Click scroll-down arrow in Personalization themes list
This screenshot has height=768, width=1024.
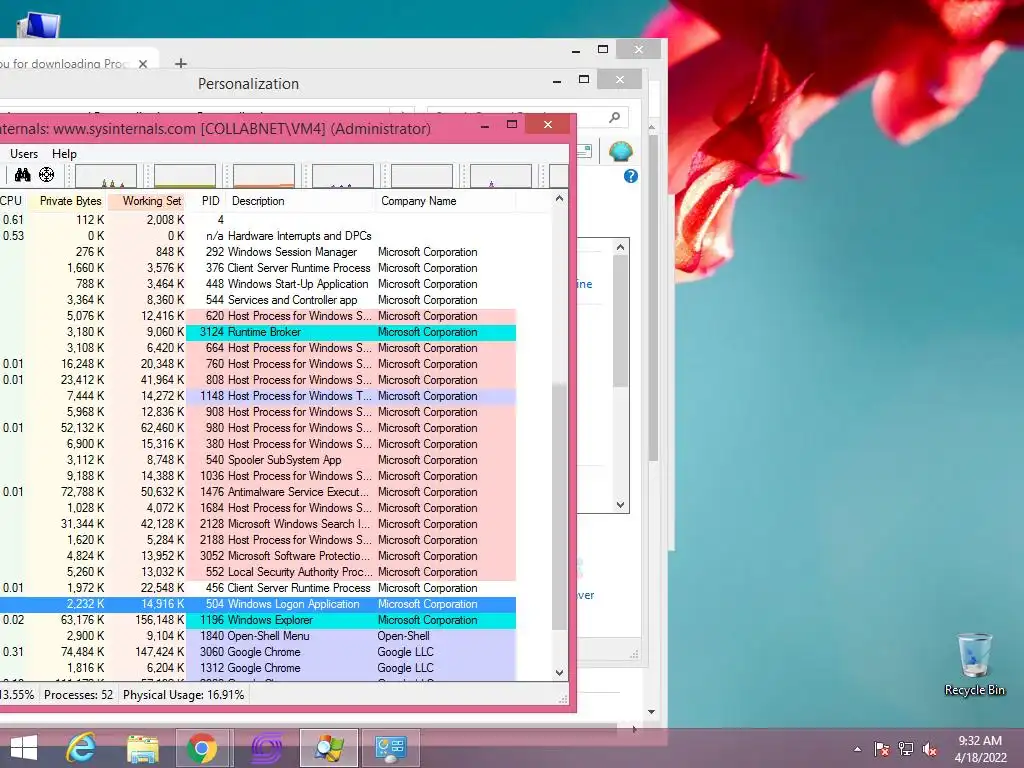(620, 505)
